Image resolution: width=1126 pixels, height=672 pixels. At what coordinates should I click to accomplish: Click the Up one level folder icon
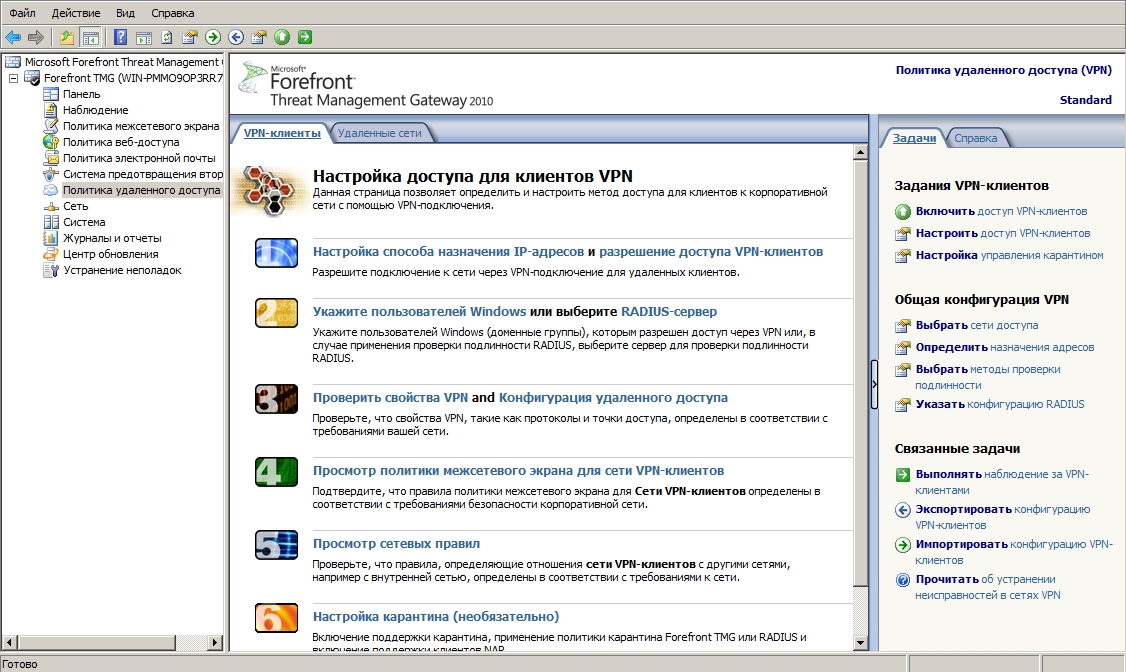[67, 37]
